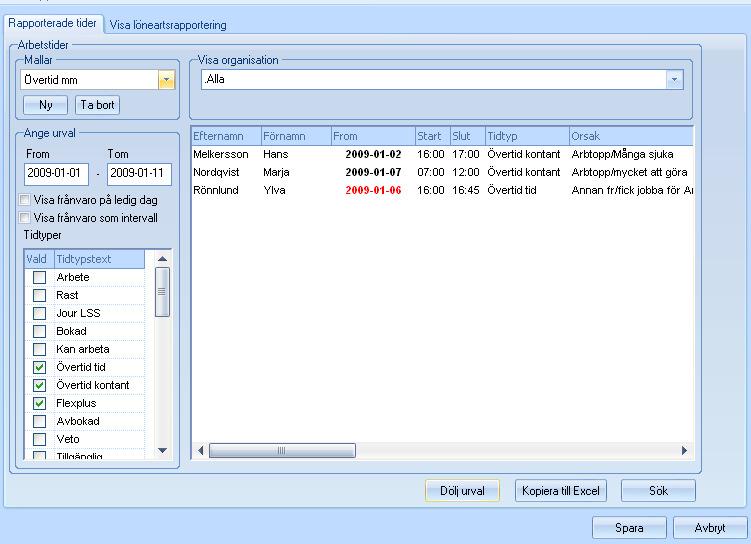The width and height of the screenshot is (751, 544).
Task: Open Visa löneartsrapportering tab
Action: [x=168, y=25]
